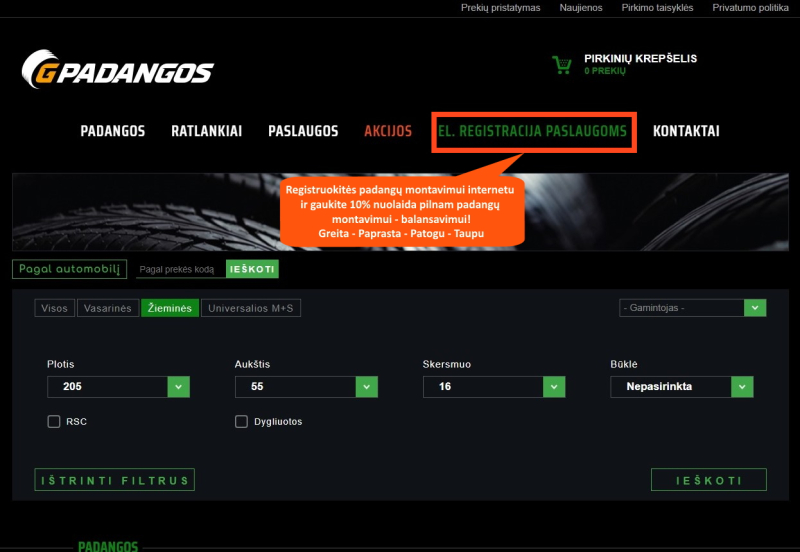Viewport: 800px width, 552px height.
Task: Click the Prekių pristatymas link
Action: 501,8
